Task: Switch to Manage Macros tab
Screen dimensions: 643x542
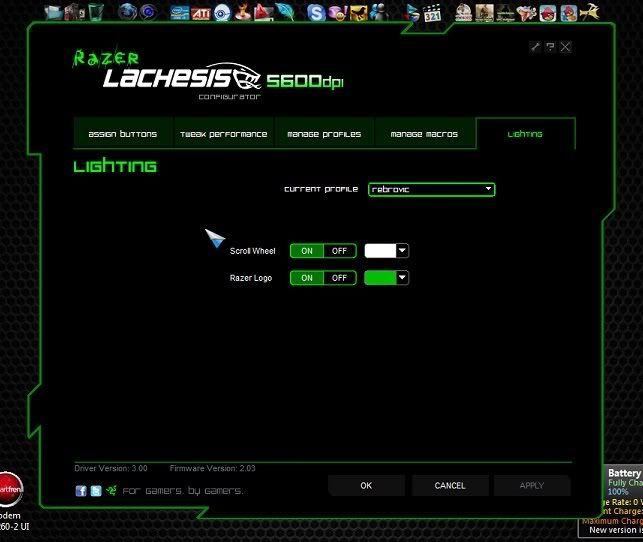Action: click(424, 134)
